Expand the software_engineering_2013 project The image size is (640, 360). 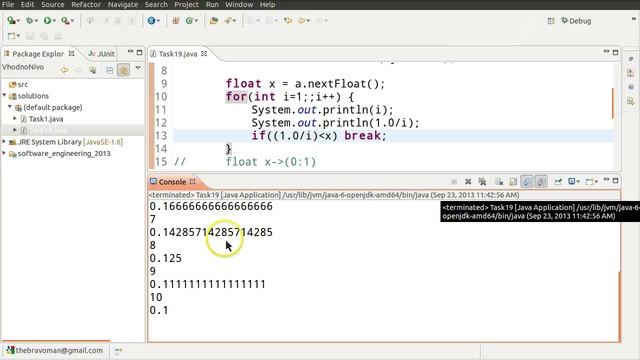coord(4,153)
